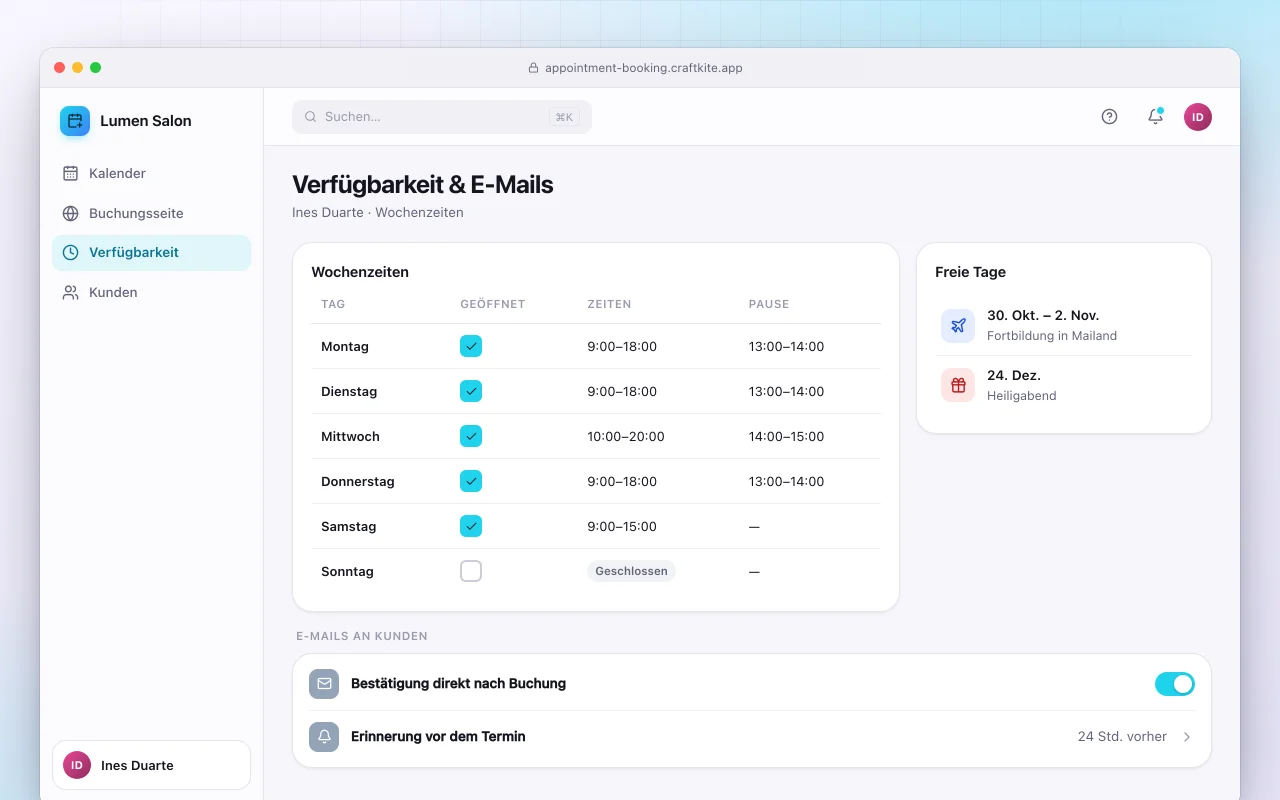
Task: Turn off Bestätigung direkt nach Buchung switch
Action: (1175, 684)
